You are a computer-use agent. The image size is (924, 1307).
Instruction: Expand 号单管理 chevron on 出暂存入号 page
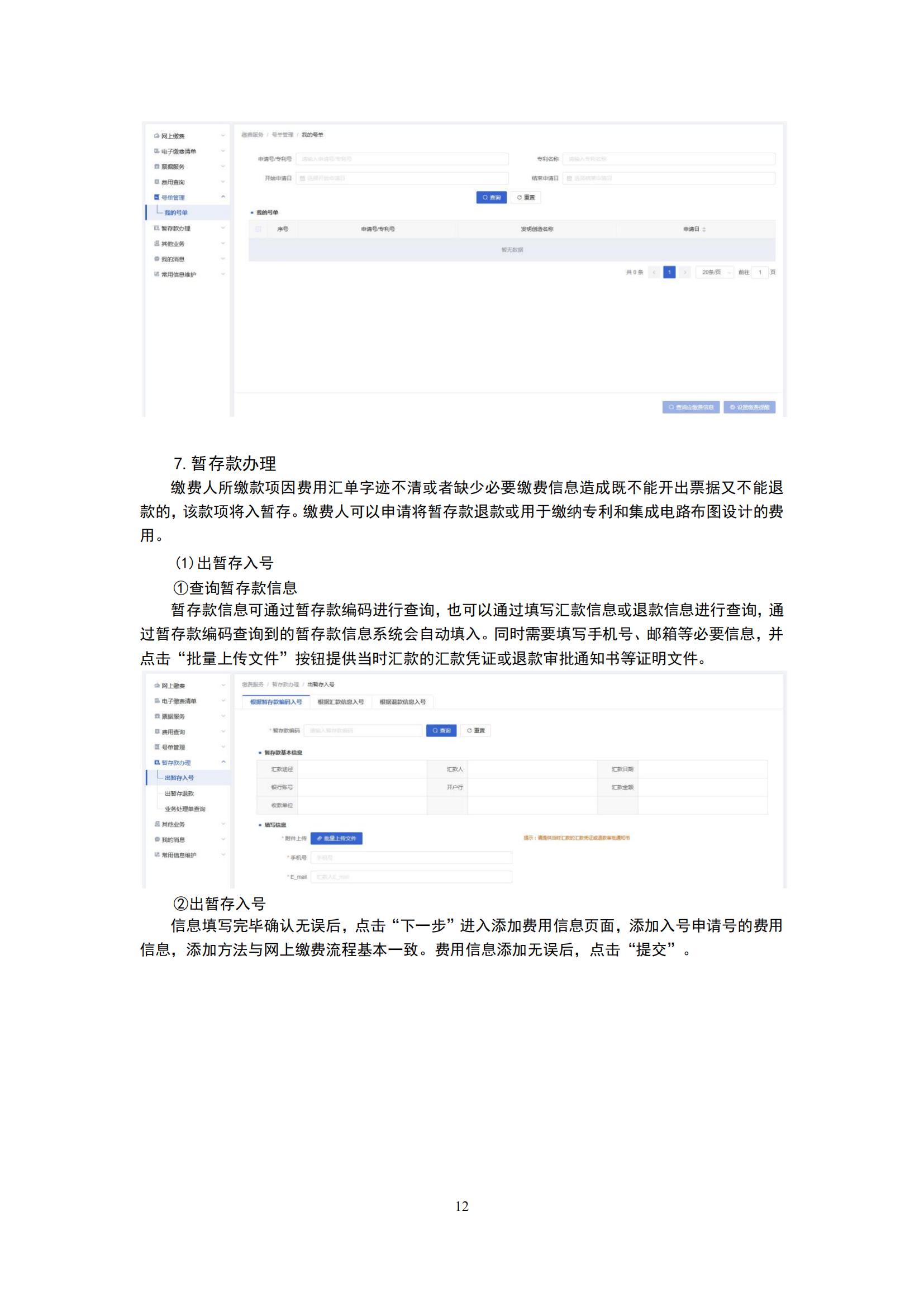[223, 747]
